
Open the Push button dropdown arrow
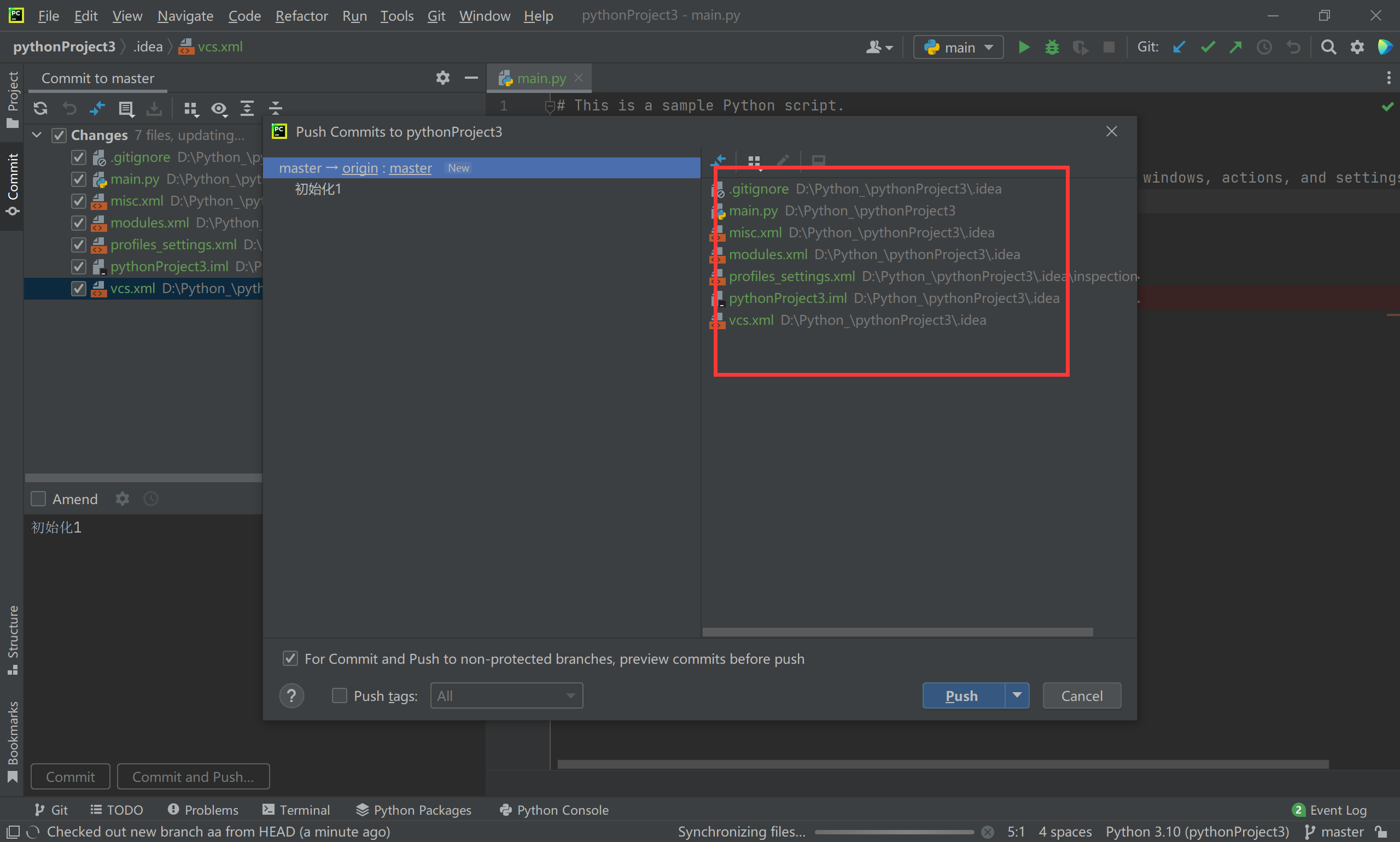click(1017, 695)
